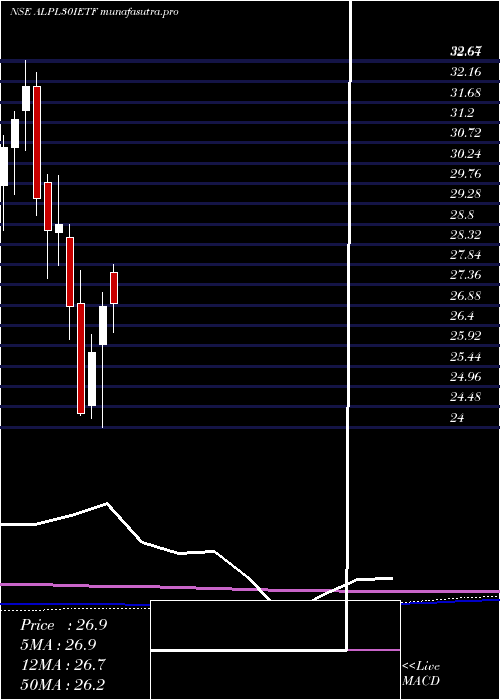Open the <<Live MACD link
This screenshot has width=500, height=700.
tap(421, 674)
